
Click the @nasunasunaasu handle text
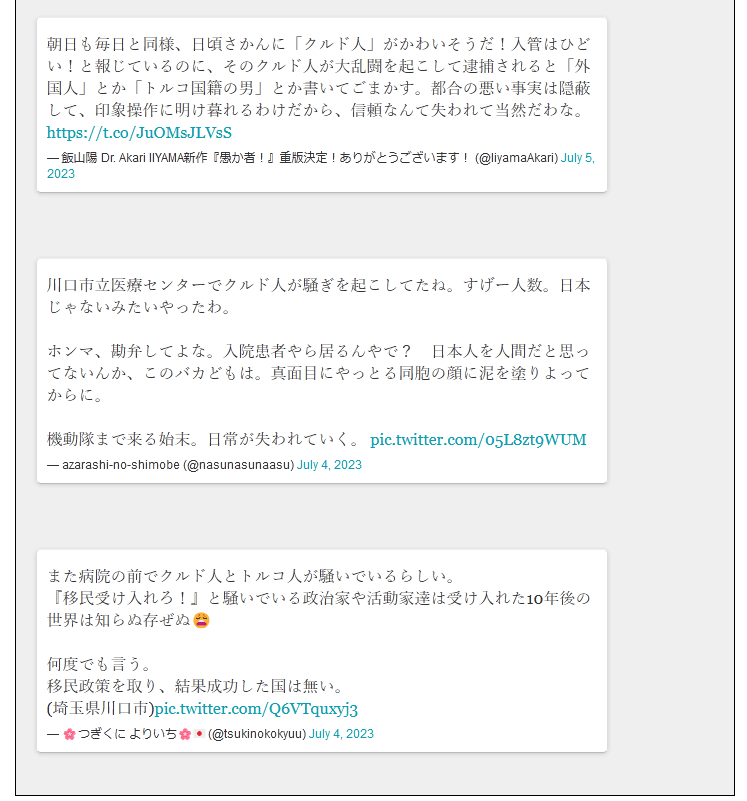pyautogui.click(x=238, y=465)
